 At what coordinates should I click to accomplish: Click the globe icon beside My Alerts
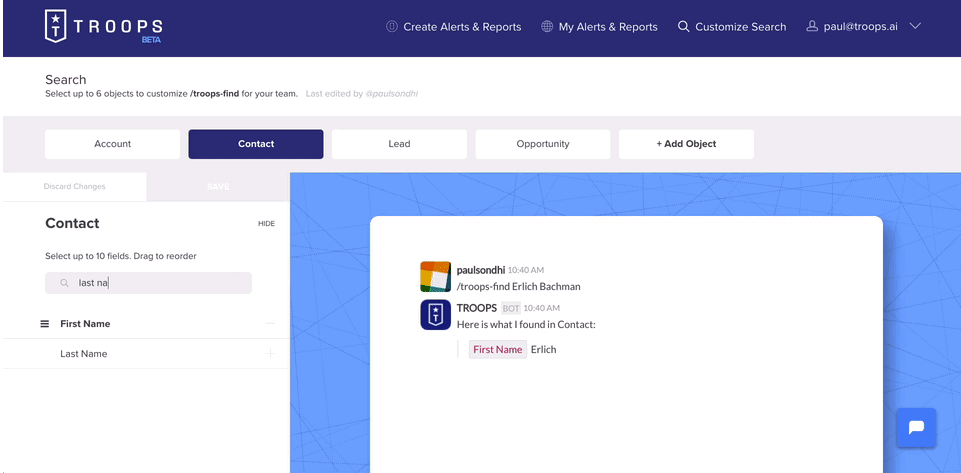click(x=547, y=27)
